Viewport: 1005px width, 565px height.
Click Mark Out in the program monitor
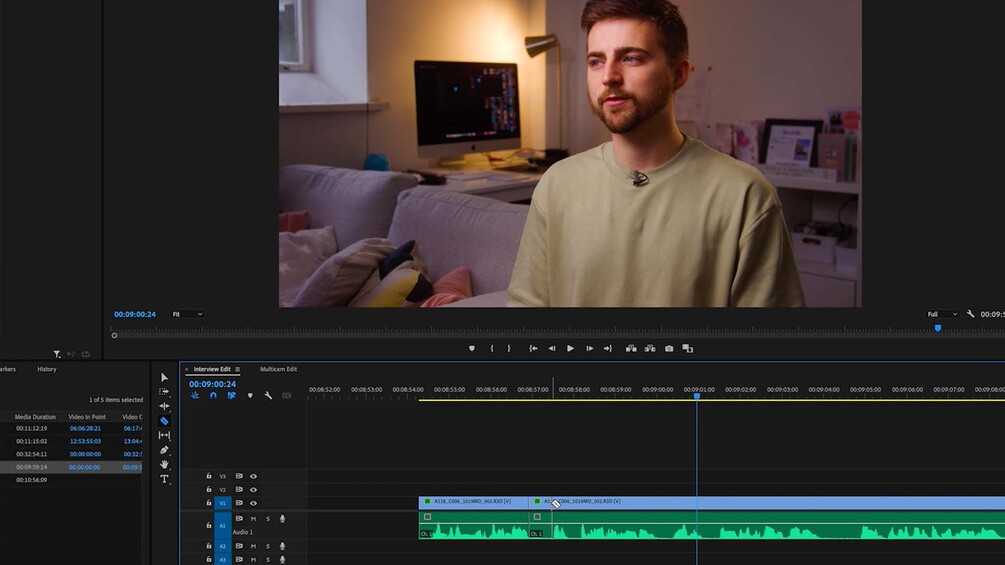click(x=509, y=348)
